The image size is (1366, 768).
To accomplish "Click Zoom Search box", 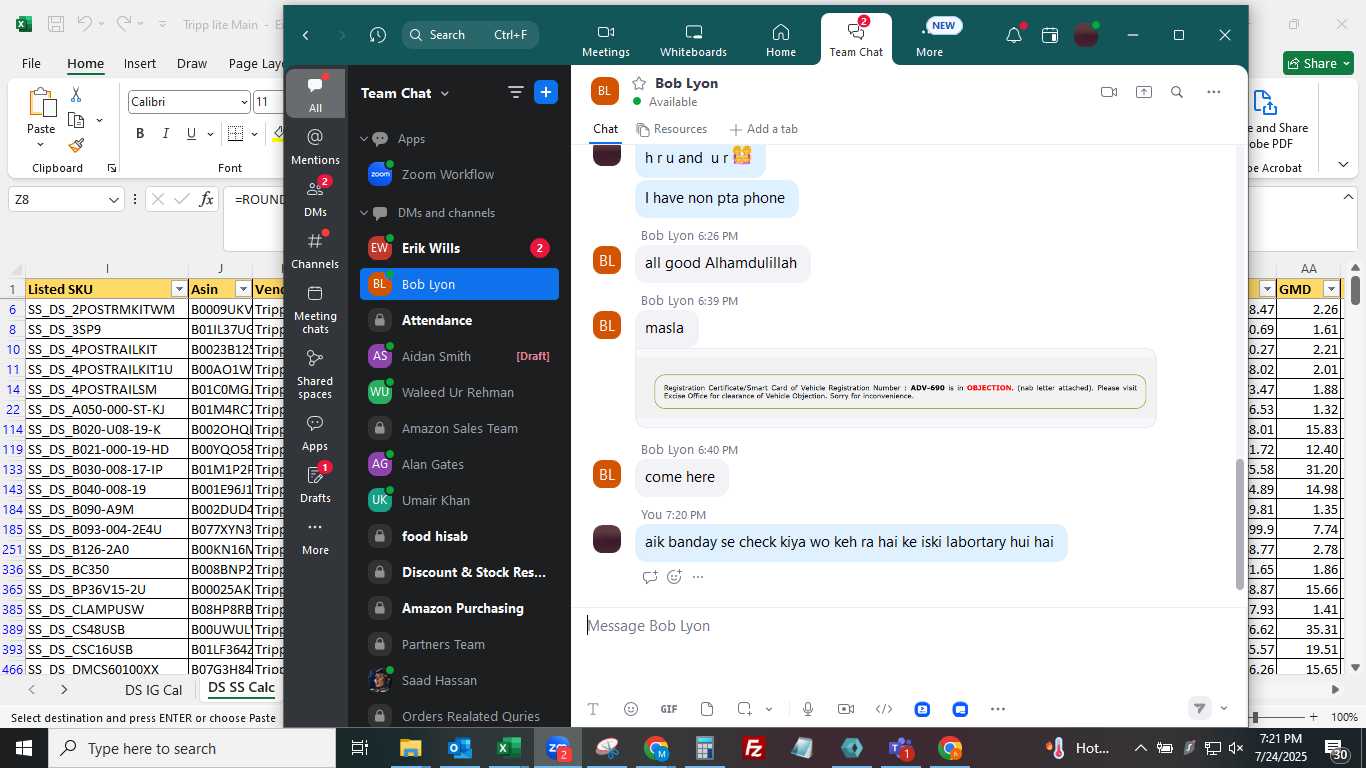I will coord(470,35).
